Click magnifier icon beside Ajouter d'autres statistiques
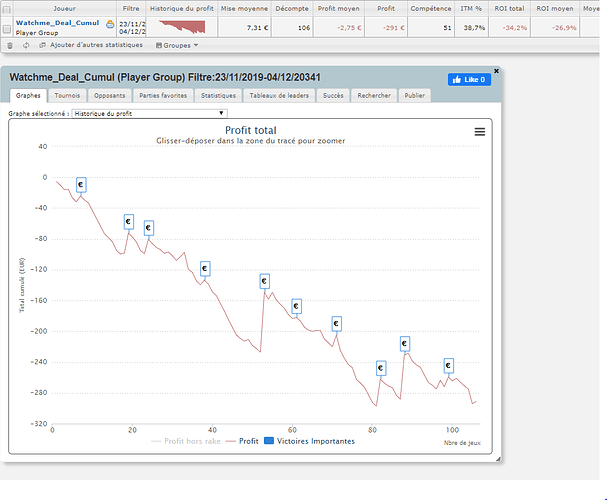 coord(41,45)
